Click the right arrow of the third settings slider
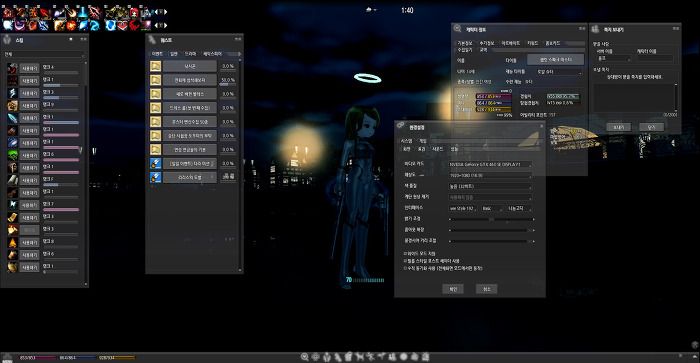Image resolution: width=700 pixels, height=363 pixels. pos(533,241)
